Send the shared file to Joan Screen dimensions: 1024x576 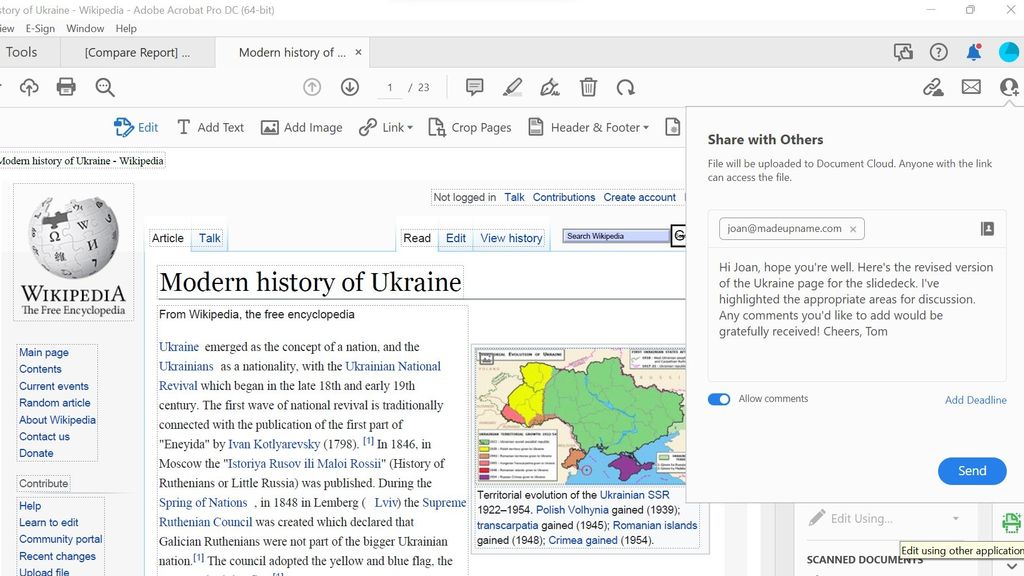971,470
